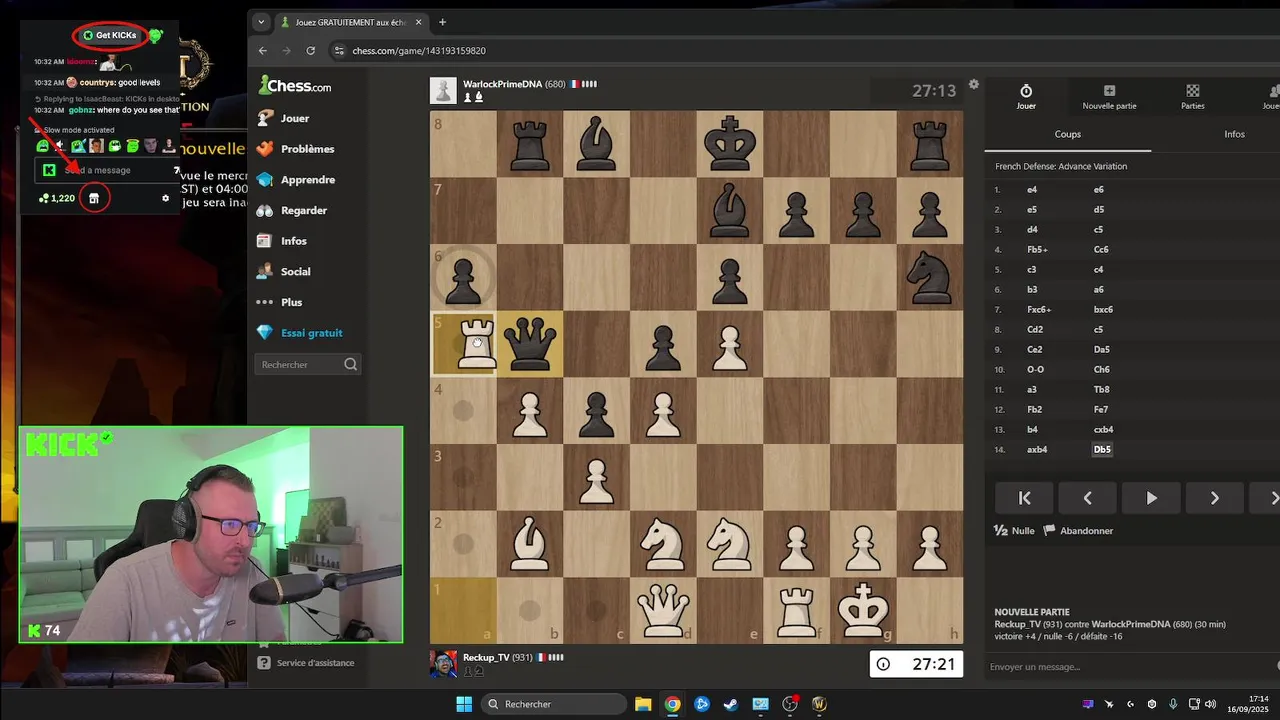Click the magnifier in the Chess.com search box
The width and height of the screenshot is (1280, 720).
[350, 365]
